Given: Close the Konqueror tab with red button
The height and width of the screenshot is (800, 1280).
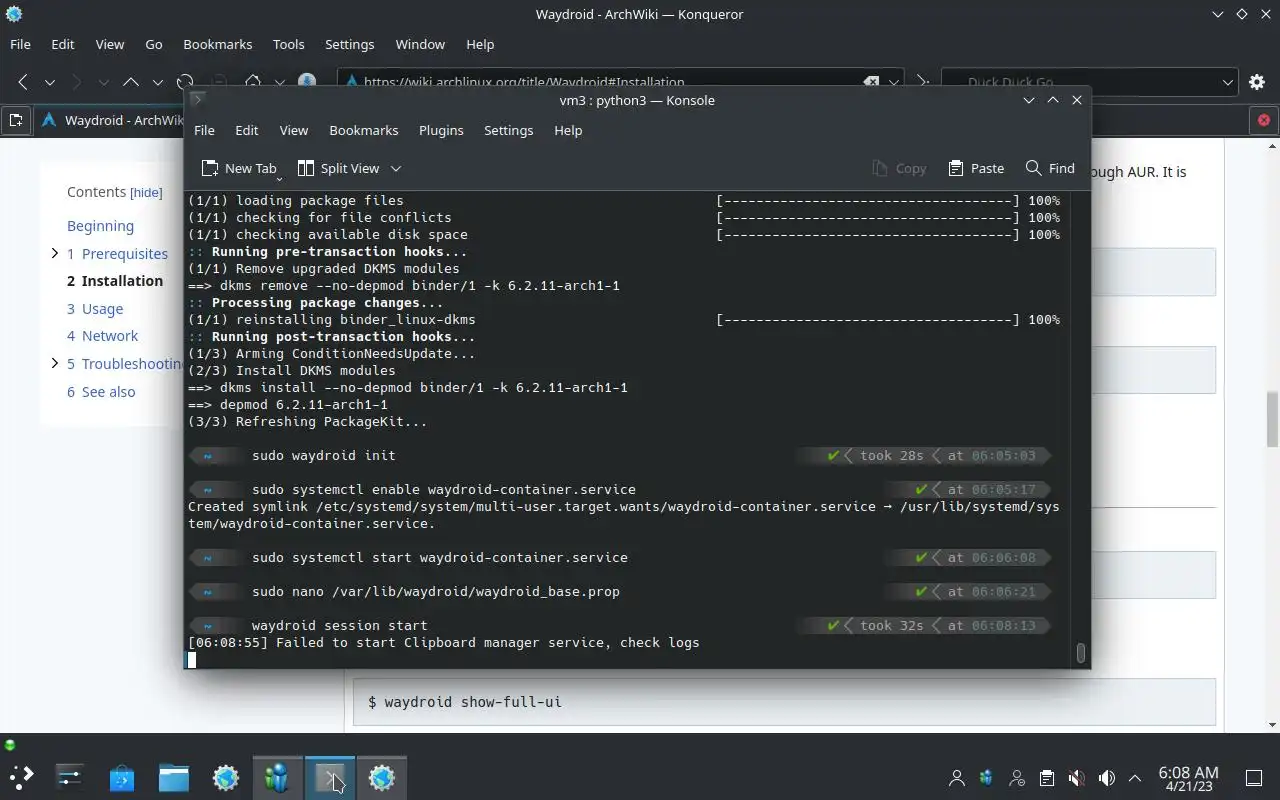Looking at the screenshot, I should [x=1264, y=120].
